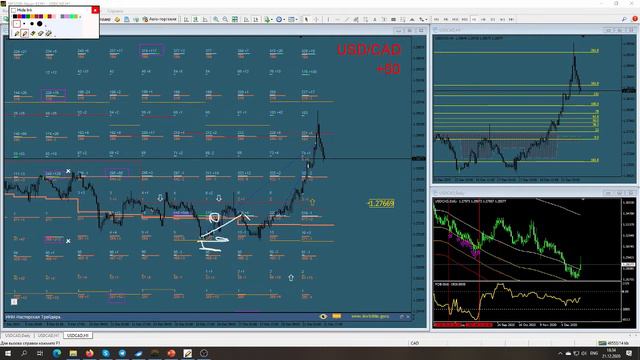This screenshot has width=640, height=360.
Task: Choose the erase-all ink tool
Action: (x=48, y=33)
